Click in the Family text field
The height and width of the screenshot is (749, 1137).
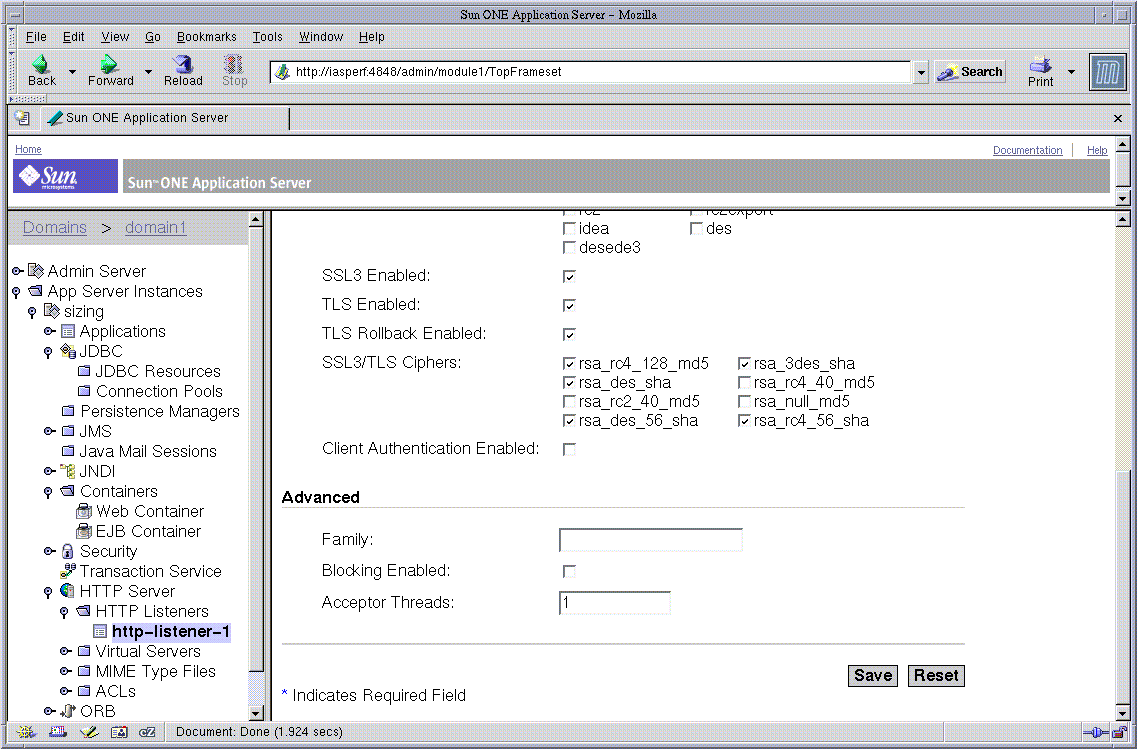coord(651,540)
